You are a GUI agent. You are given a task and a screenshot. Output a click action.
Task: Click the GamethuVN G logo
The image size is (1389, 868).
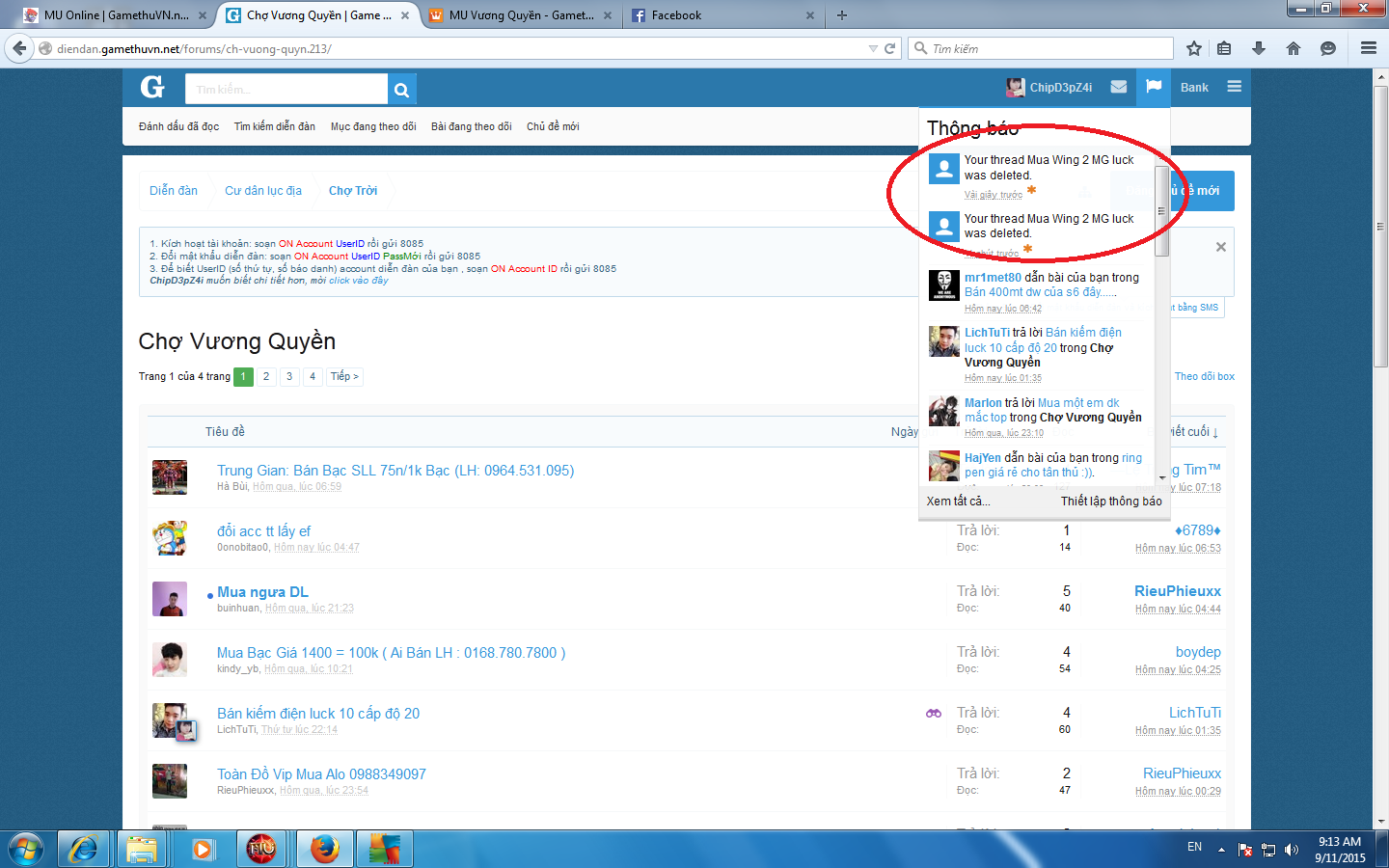coord(152,88)
